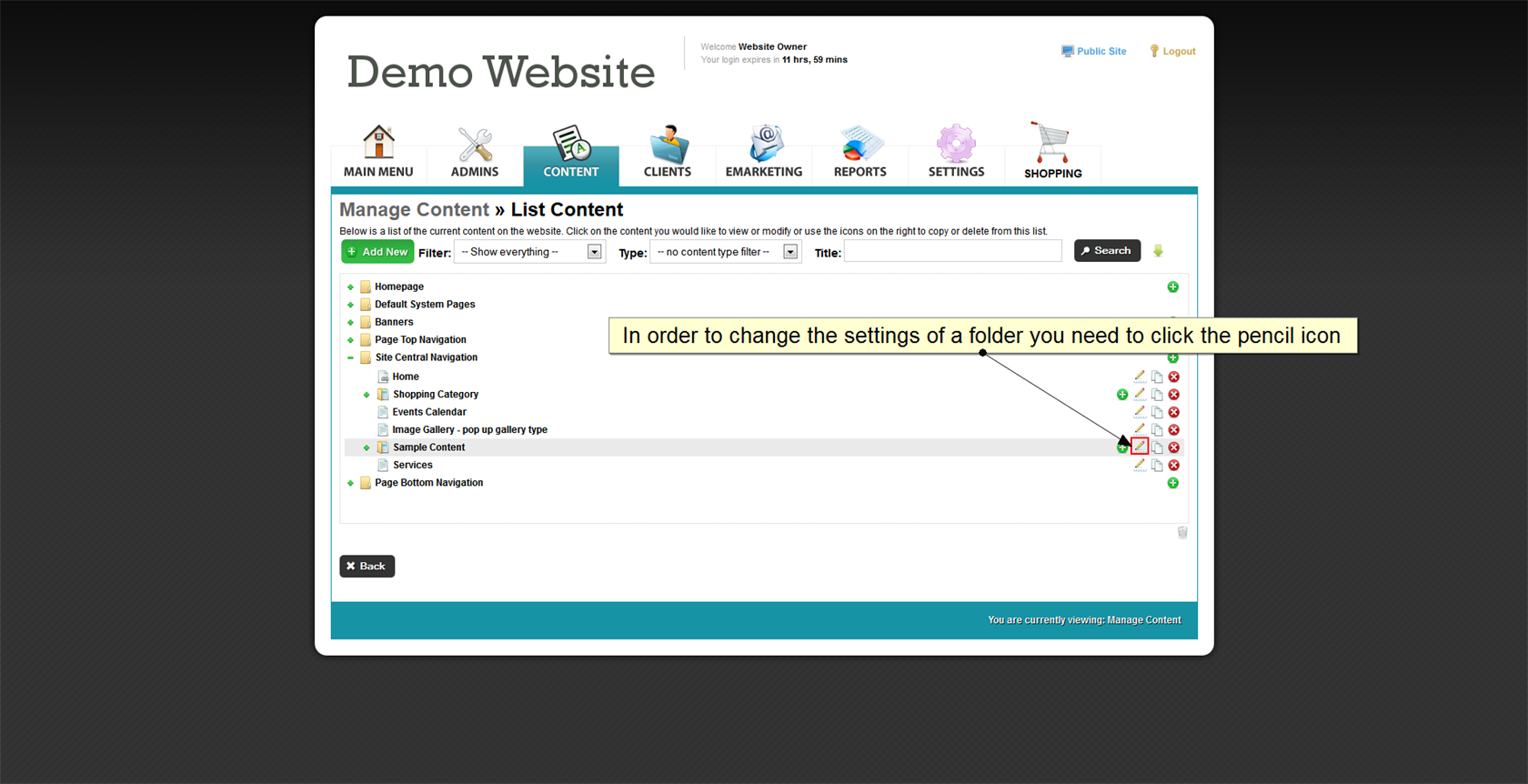Click the green down arrow next to Search

pos(1158,251)
